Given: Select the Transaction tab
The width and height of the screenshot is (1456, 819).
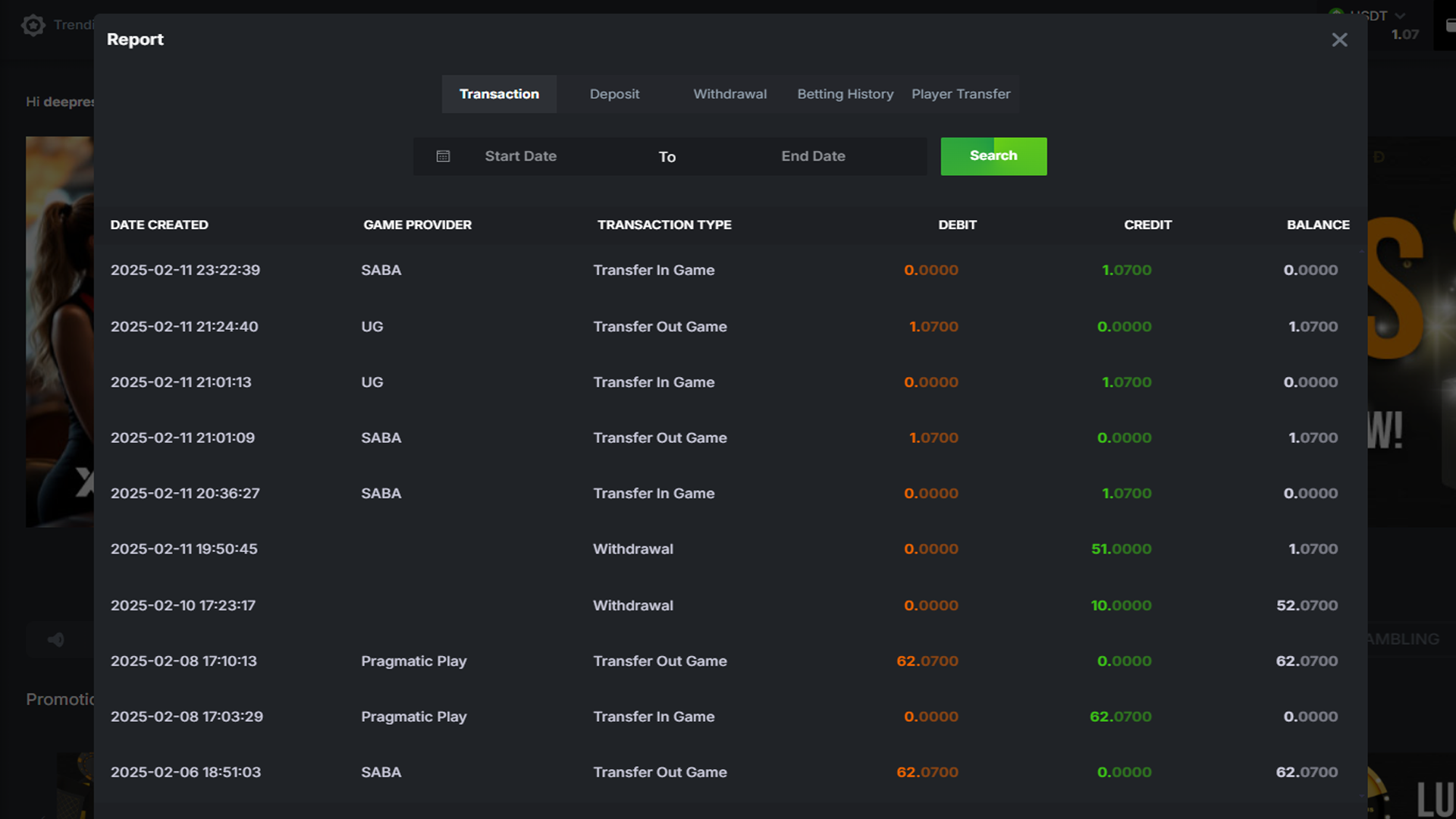Looking at the screenshot, I should [x=499, y=94].
